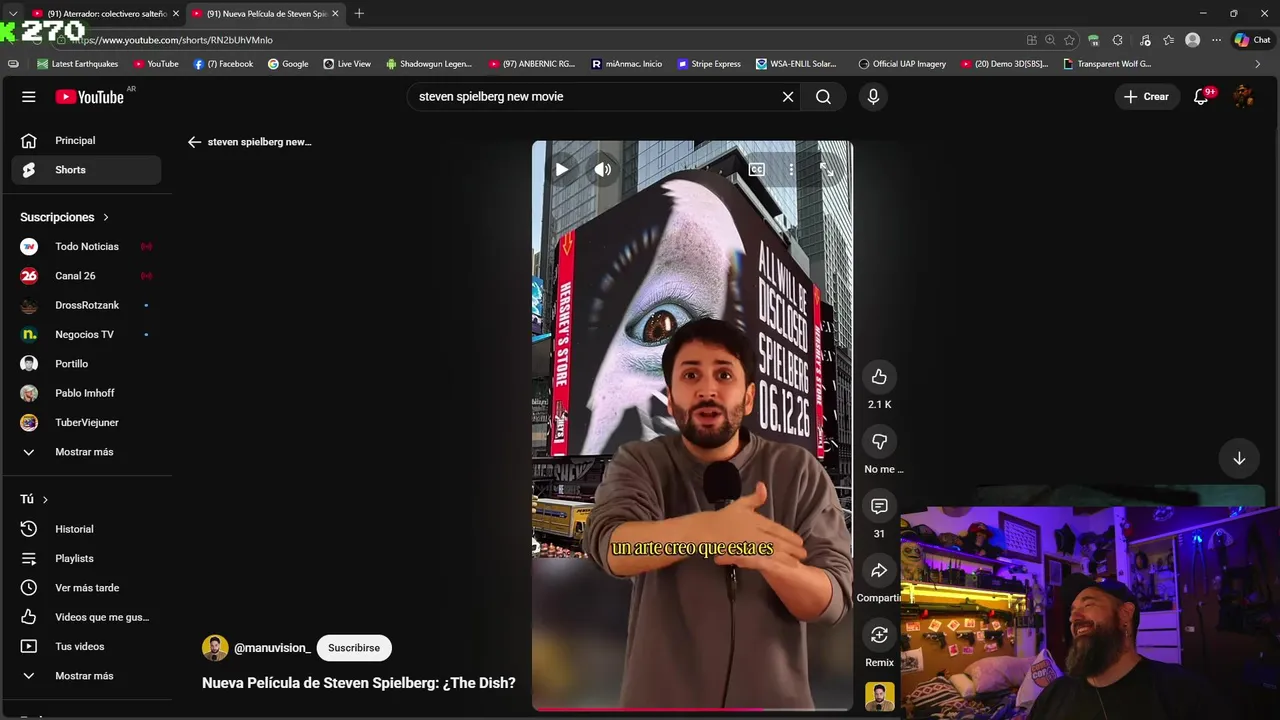Open the YouTube guide hamburger menu
This screenshot has height=720, width=1280.
[x=28, y=97]
